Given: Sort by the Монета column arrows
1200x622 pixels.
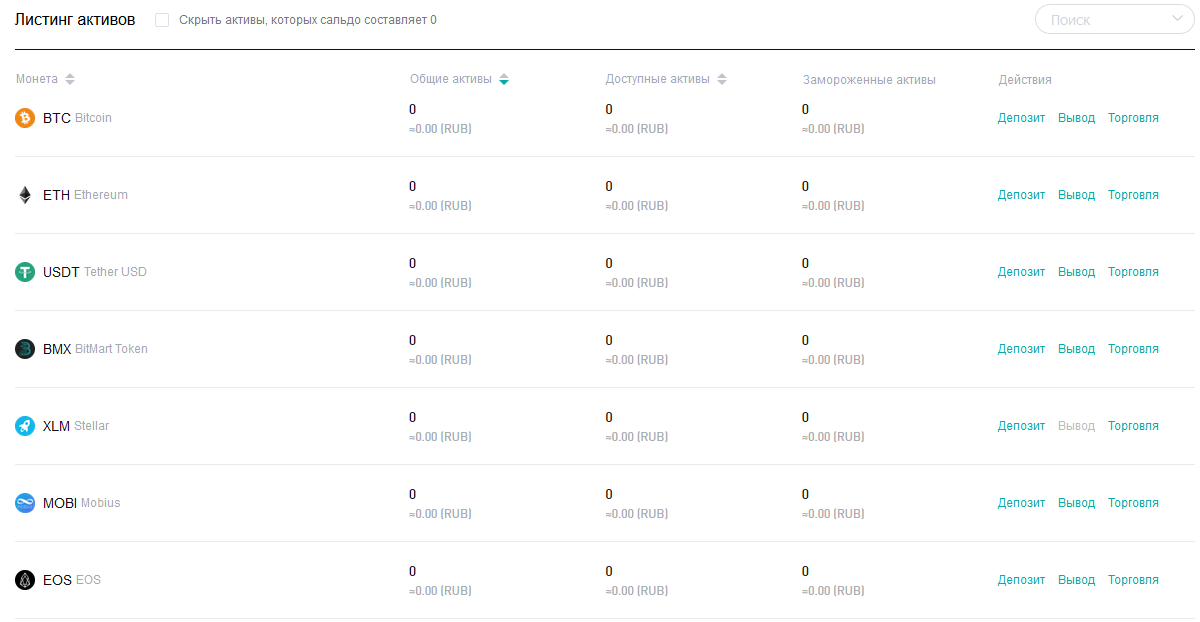Looking at the screenshot, I should 70,80.
